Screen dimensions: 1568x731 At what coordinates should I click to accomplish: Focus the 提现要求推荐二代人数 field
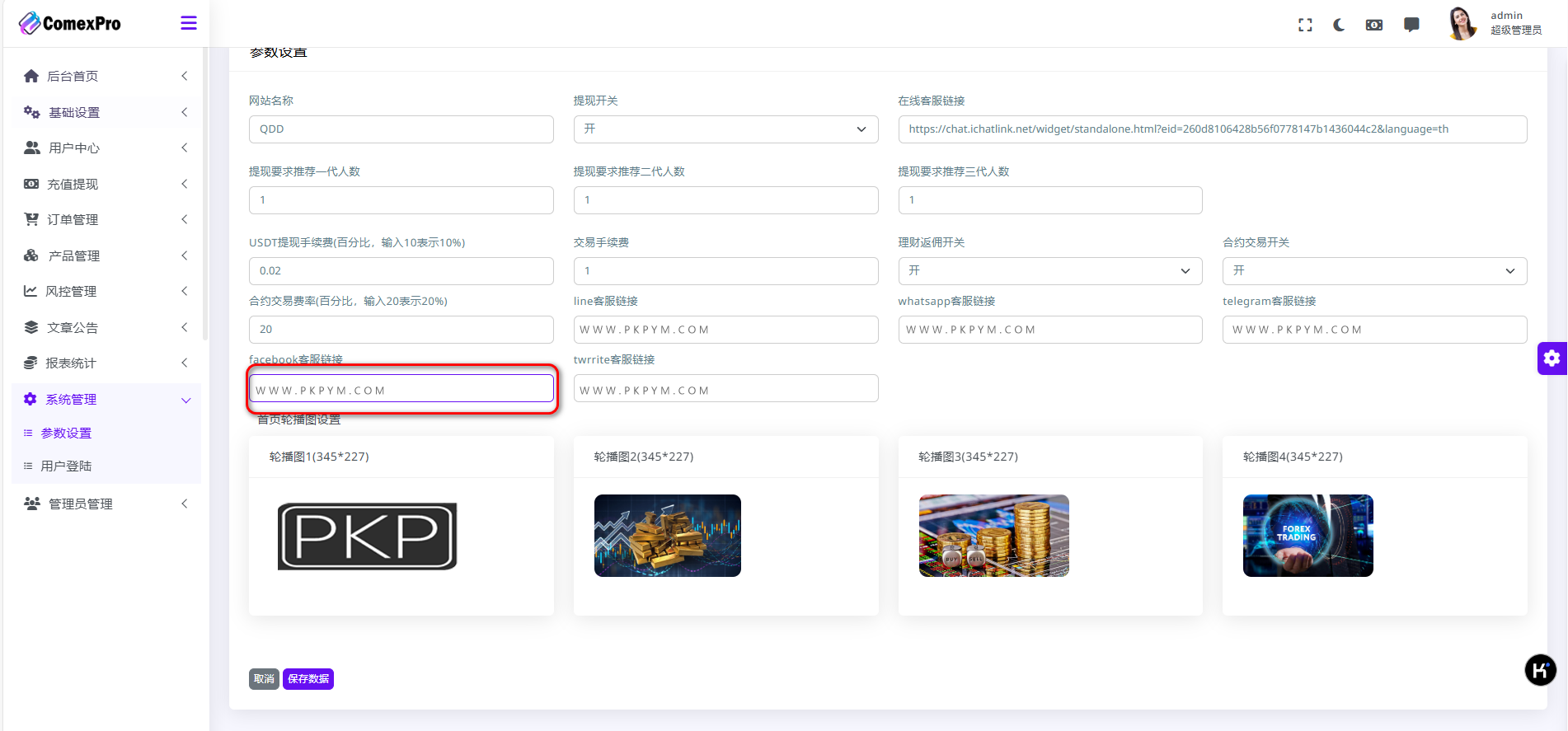pos(725,200)
